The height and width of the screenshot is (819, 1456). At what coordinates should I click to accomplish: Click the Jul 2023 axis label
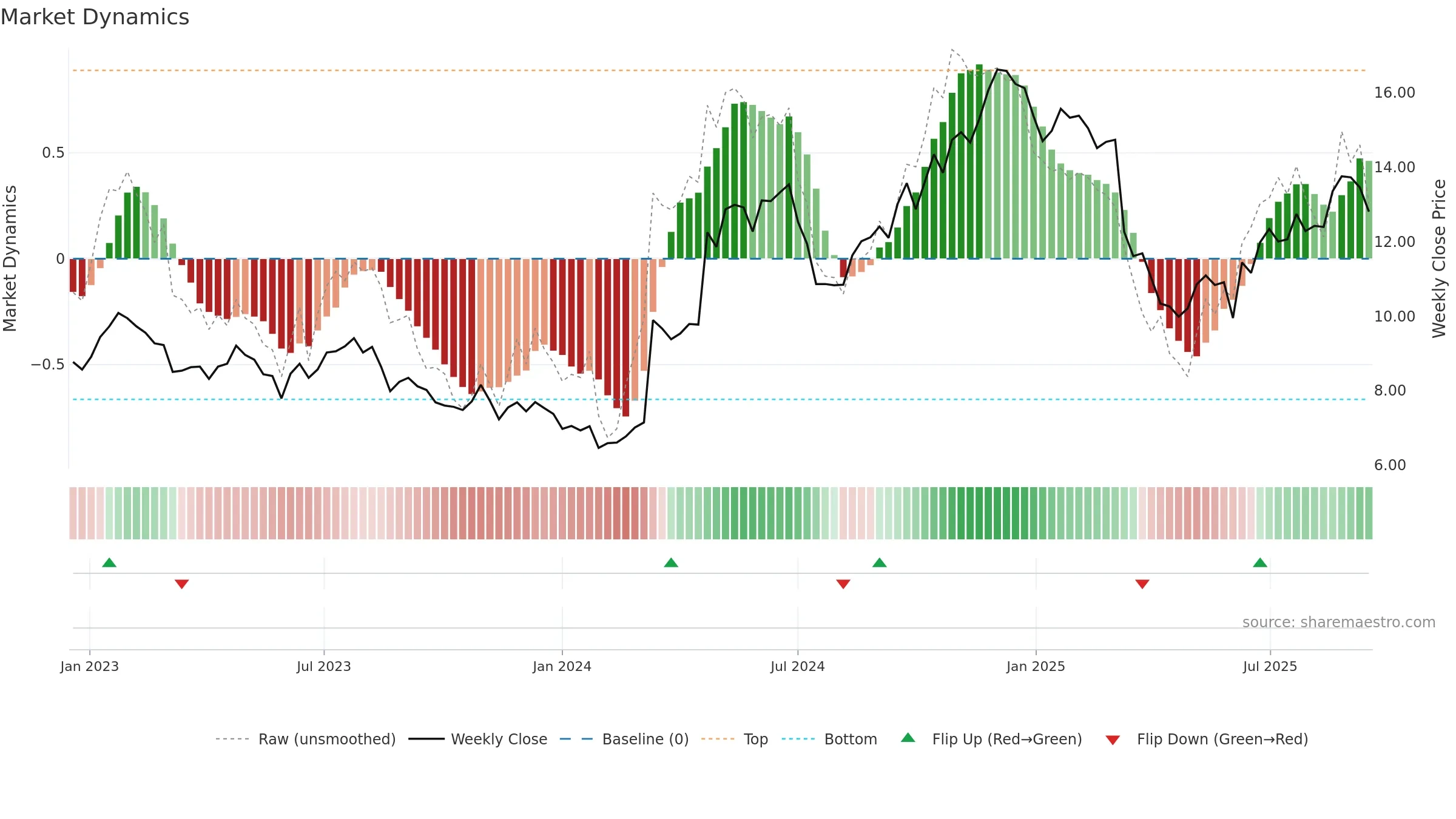(324, 666)
